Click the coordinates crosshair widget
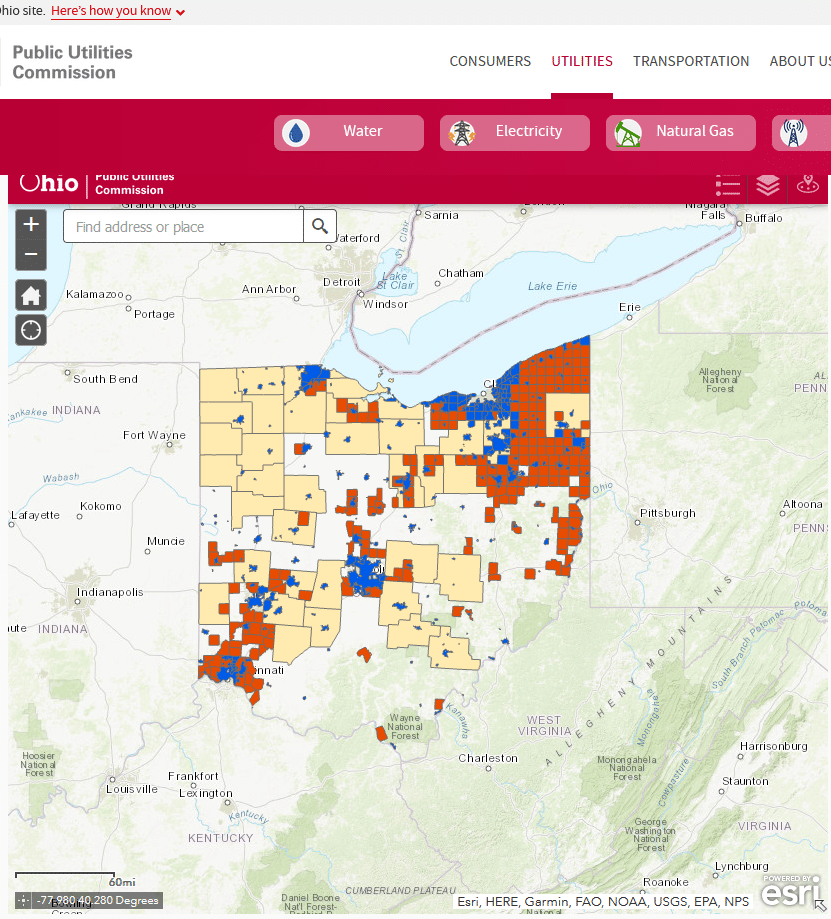831x919 pixels. 22,899
